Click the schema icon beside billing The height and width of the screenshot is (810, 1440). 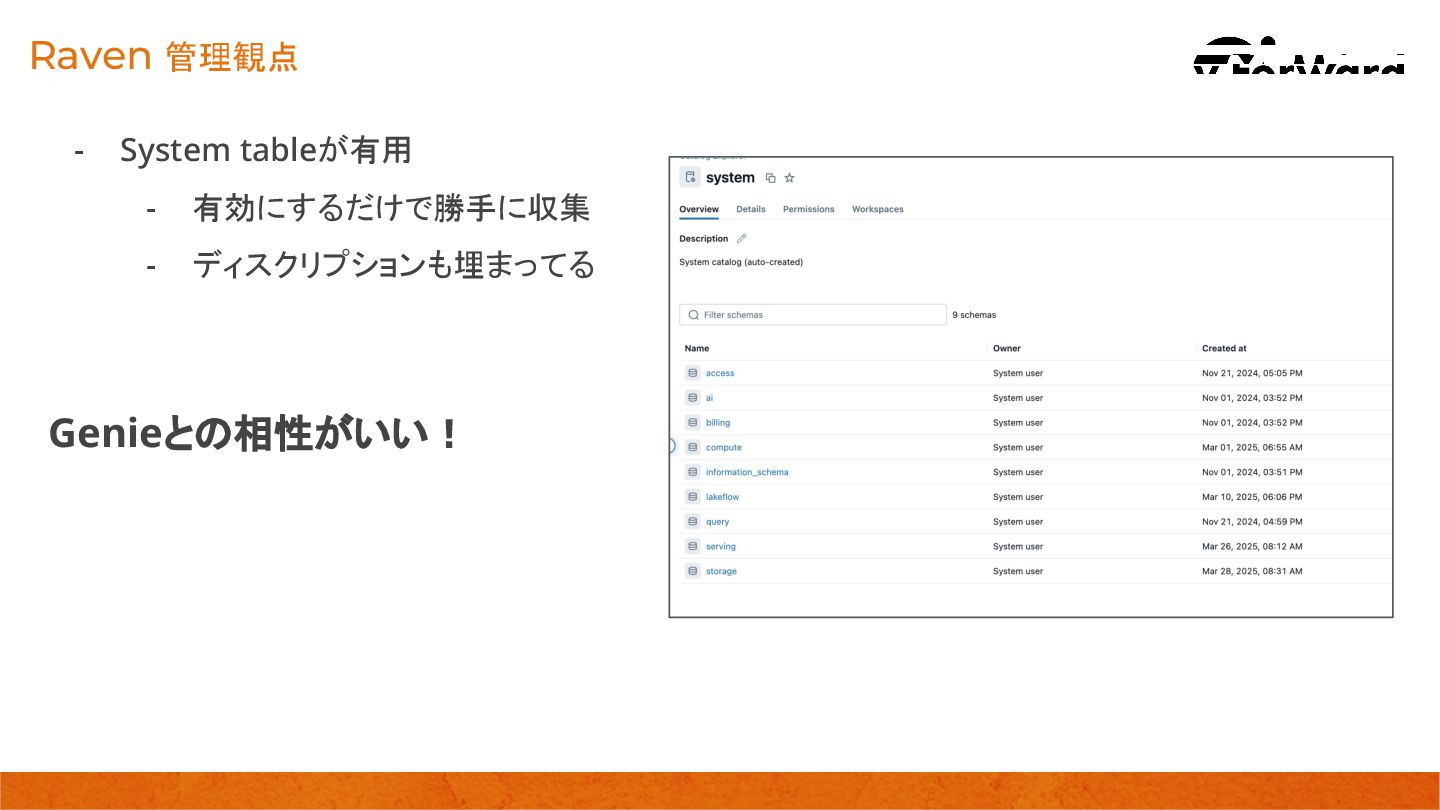click(692, 423)
